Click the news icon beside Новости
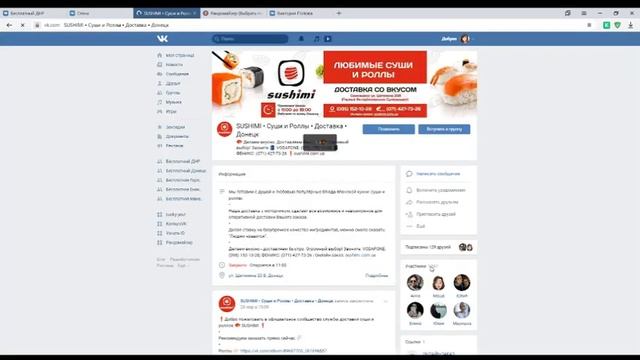The height and width of the screenshot is (360, 640). (x=160, y=64)
